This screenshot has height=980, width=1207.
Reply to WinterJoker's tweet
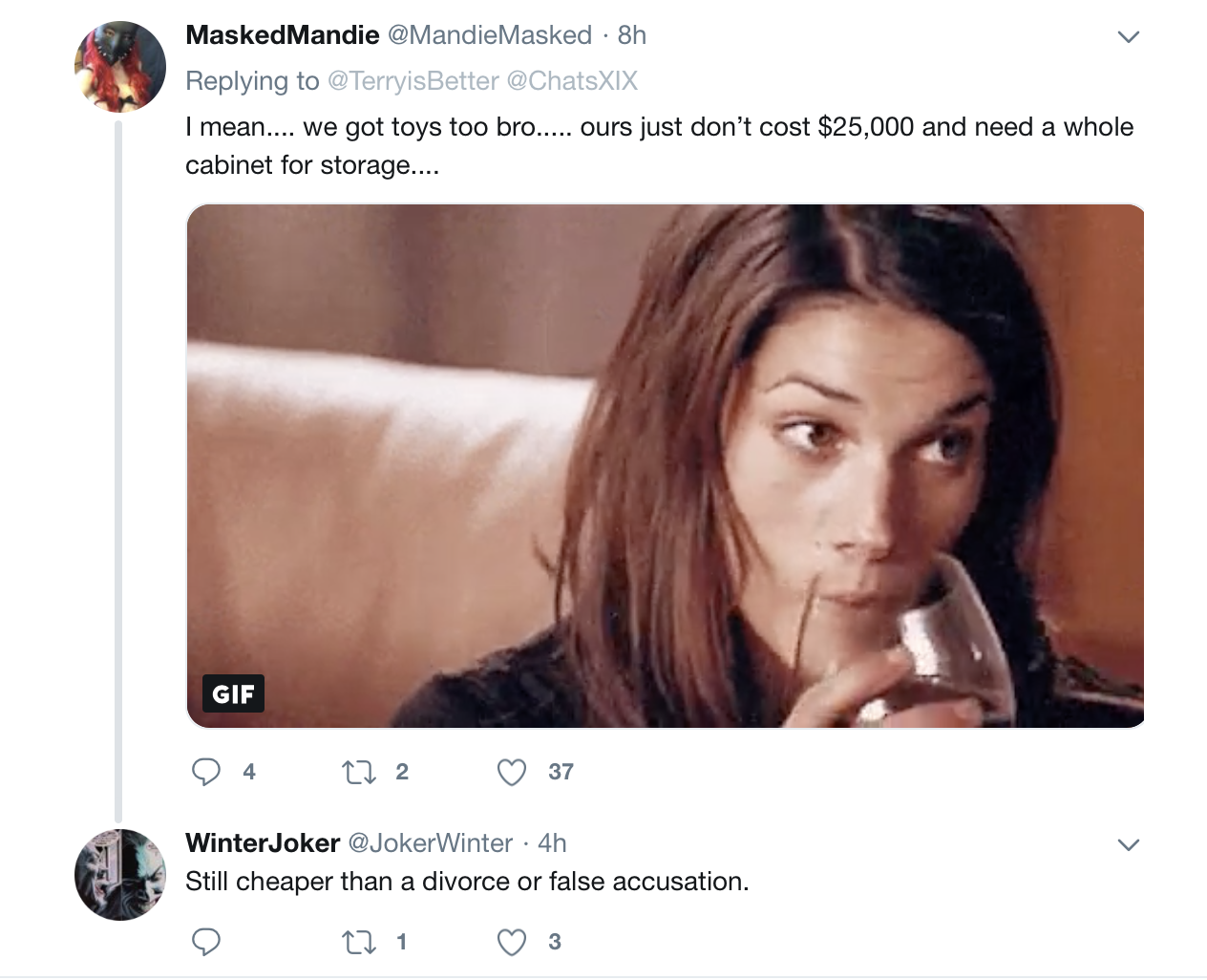tap(206, 942)
